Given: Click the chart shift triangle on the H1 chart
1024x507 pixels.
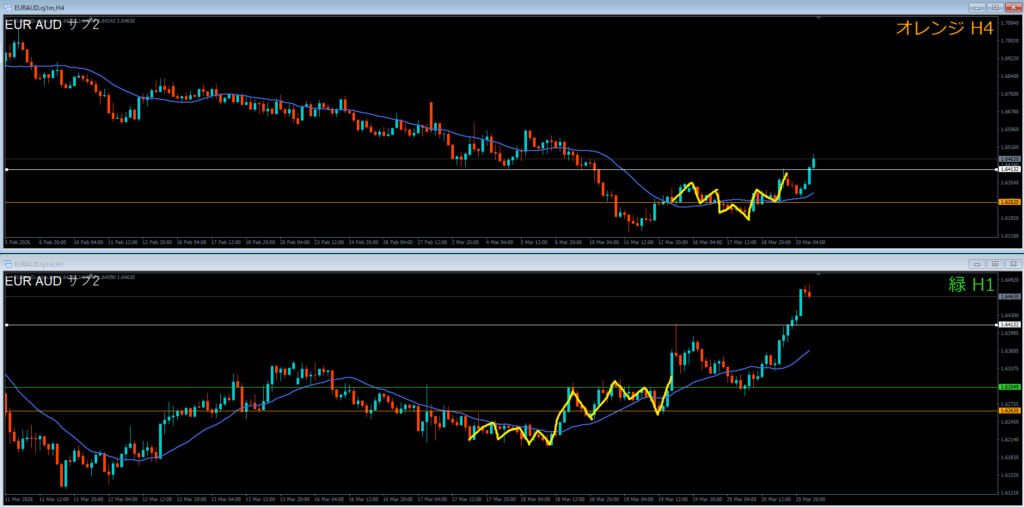Looking at the screenshot, I should coord(818,273).
